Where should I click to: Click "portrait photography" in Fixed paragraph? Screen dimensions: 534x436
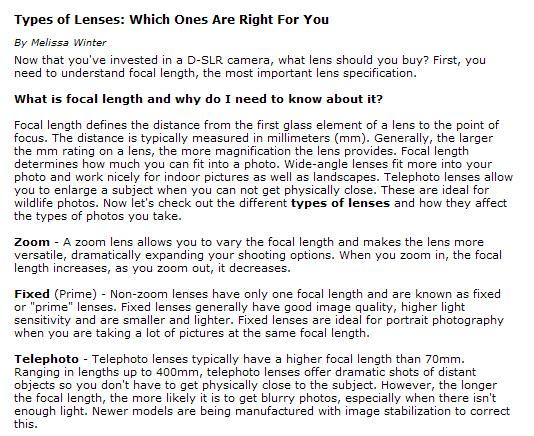[445, 321]
